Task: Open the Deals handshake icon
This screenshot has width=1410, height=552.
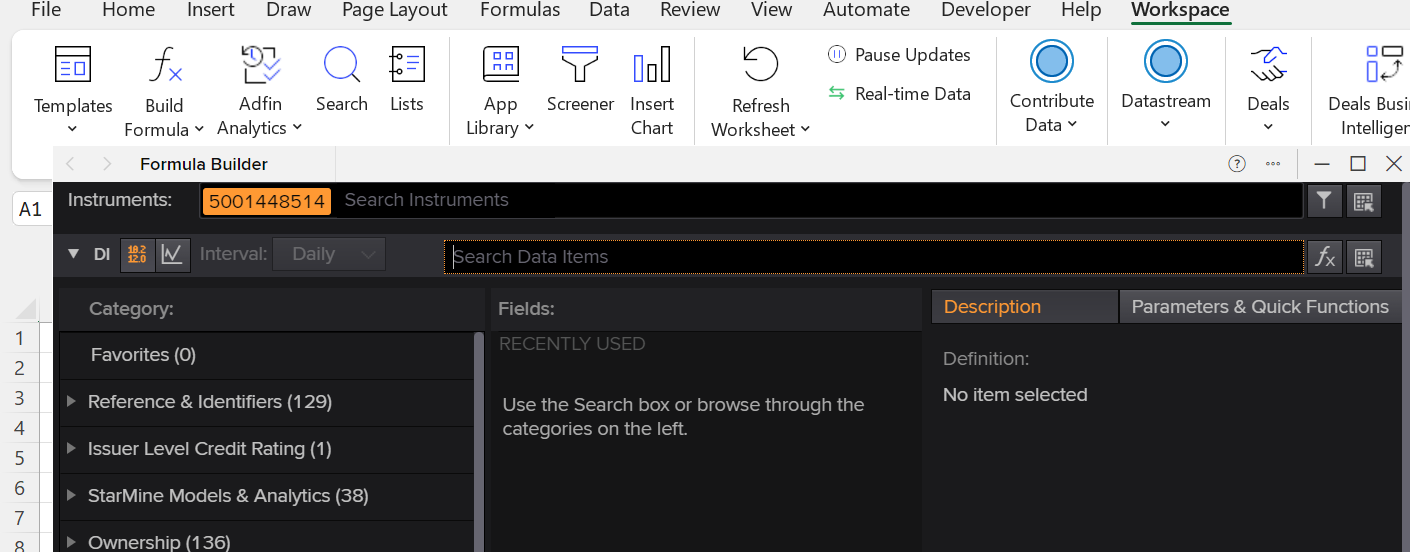Action: pos(1268,65)
